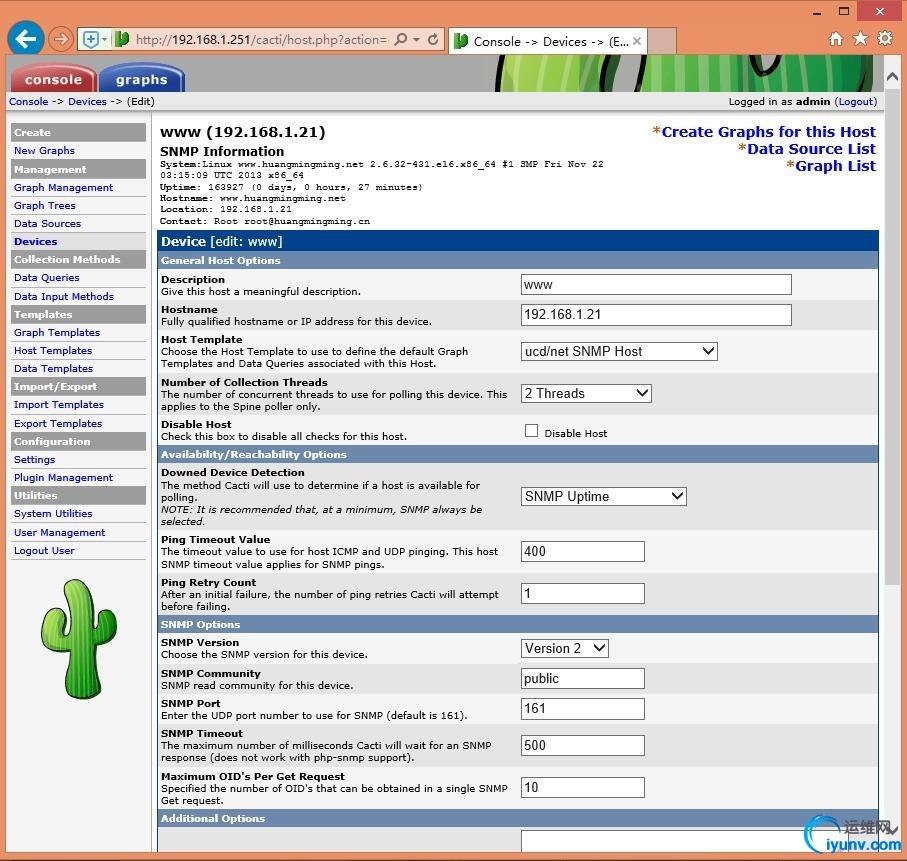Open Graph Templates in sidebar
907x861 pixels.
pyautogui.click(x=57, y=333)
